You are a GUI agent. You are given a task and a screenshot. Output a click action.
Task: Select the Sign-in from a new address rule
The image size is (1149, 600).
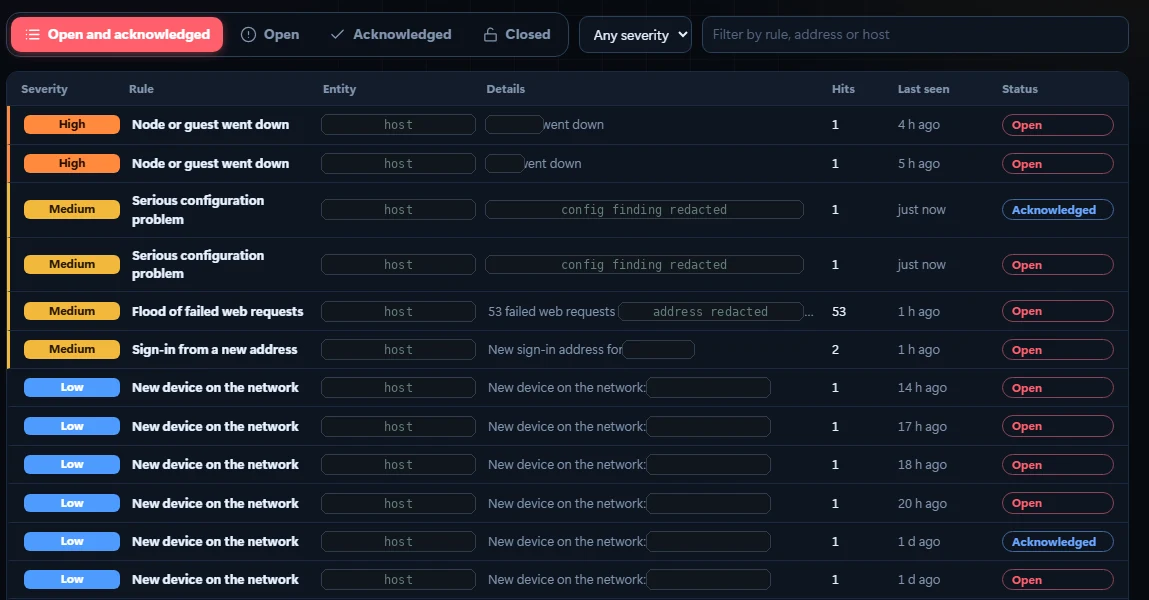[x=215, y=349]
